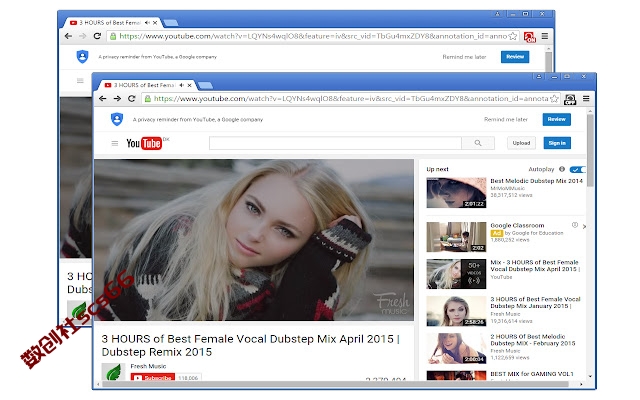Click the 'Google Classroom' ad title
Viewport: 640px width, 400px height.
(517, 225)
